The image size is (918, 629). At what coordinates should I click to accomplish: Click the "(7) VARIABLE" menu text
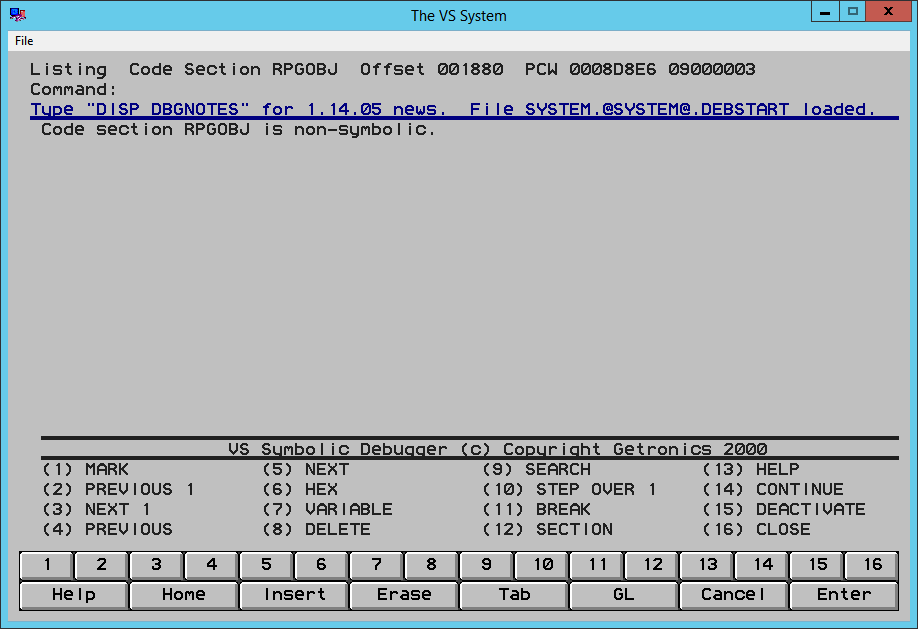pyautogui.click(x=327, y=510)
